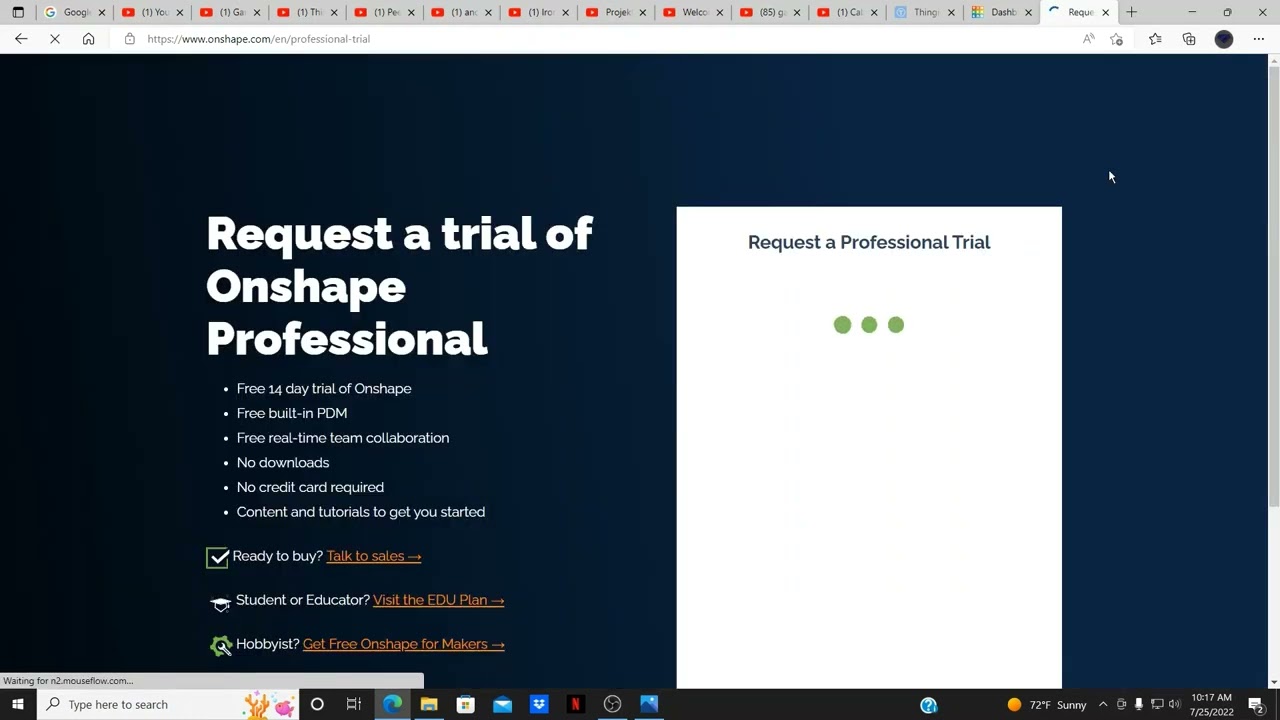Image resolution: width=1280 pixels, height=720 pixels.
Task: Open OBS Studio from the taskbar
Action: point(612,704)
